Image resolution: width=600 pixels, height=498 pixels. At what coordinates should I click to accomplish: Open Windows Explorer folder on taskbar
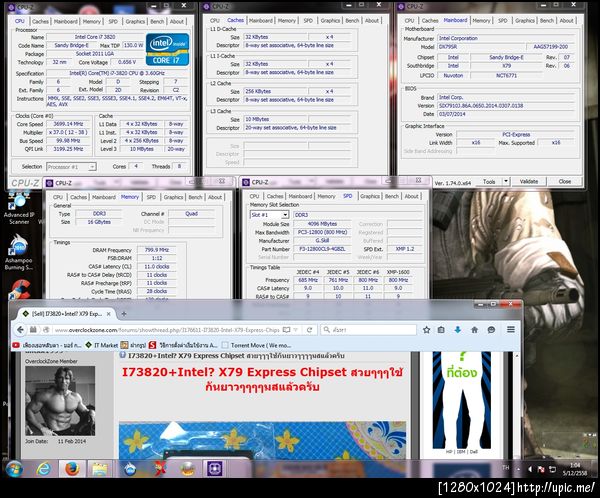point(99,469)
